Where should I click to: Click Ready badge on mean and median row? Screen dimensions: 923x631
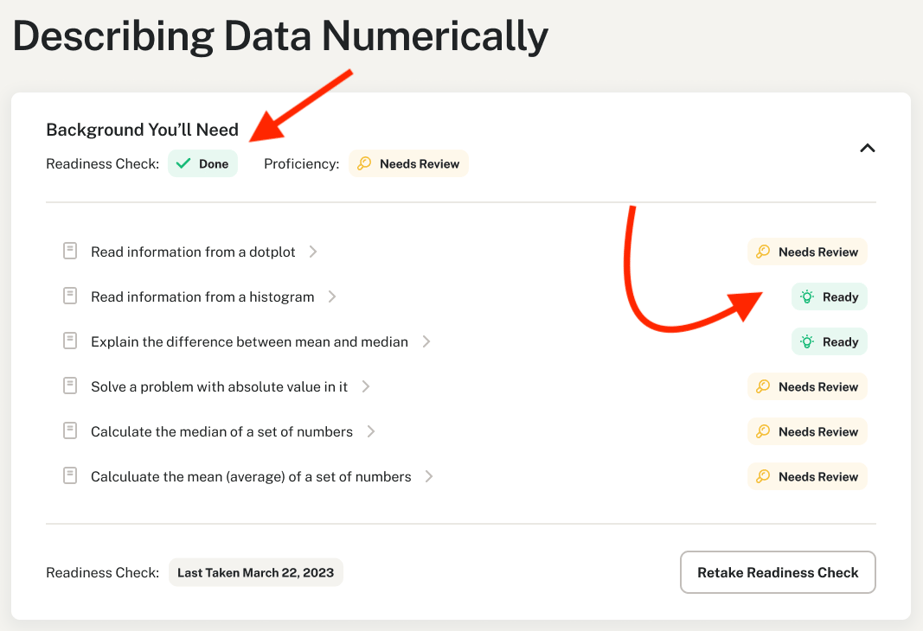tap(829, 342)
